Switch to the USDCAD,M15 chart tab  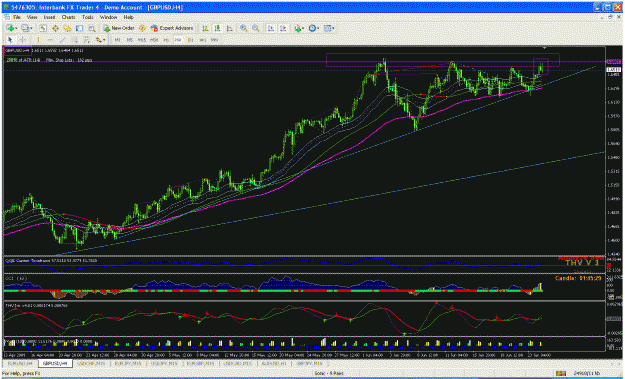point(237,363)
